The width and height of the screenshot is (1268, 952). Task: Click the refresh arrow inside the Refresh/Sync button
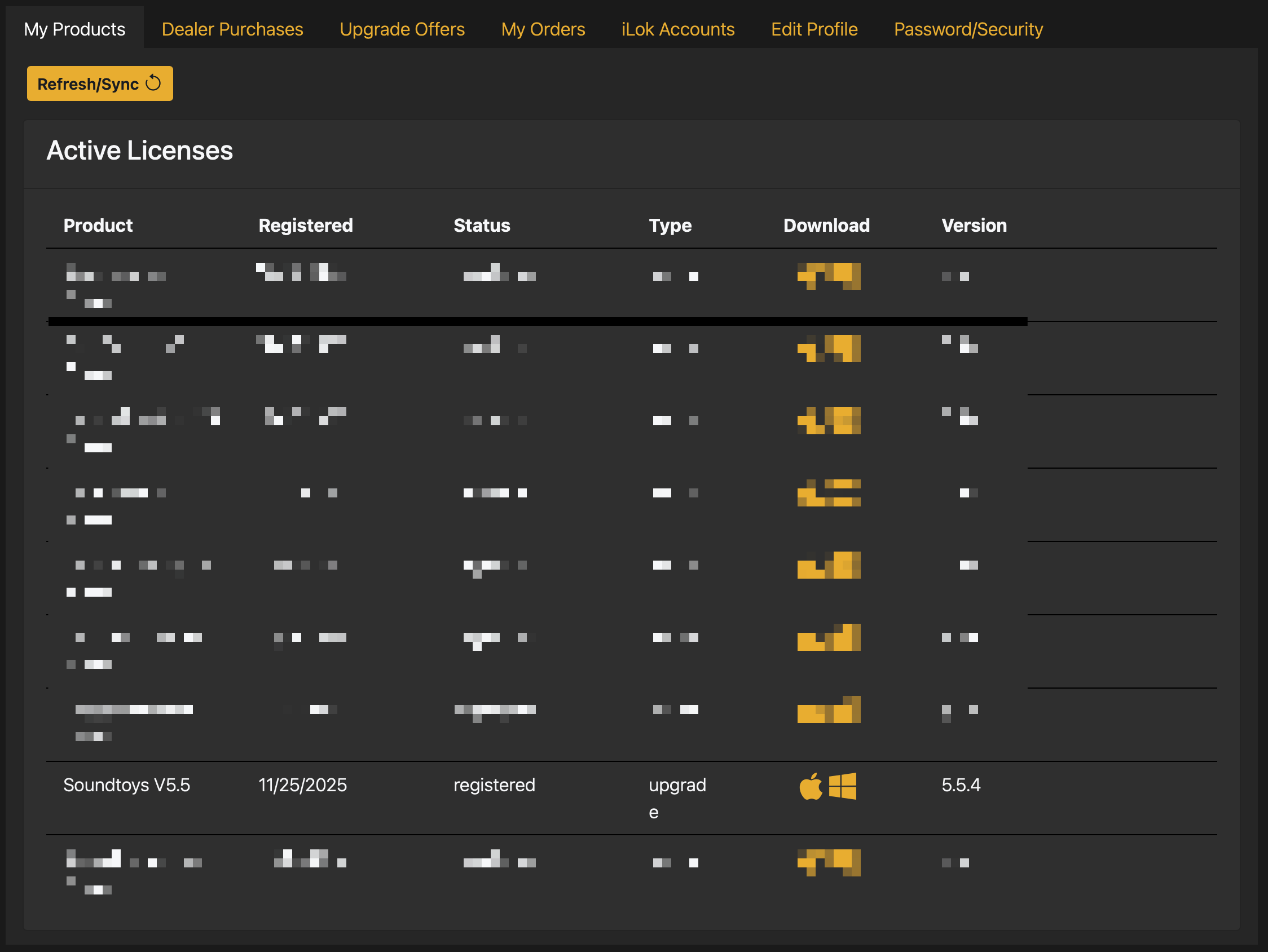pyautogui.click(x=152, y=83)
